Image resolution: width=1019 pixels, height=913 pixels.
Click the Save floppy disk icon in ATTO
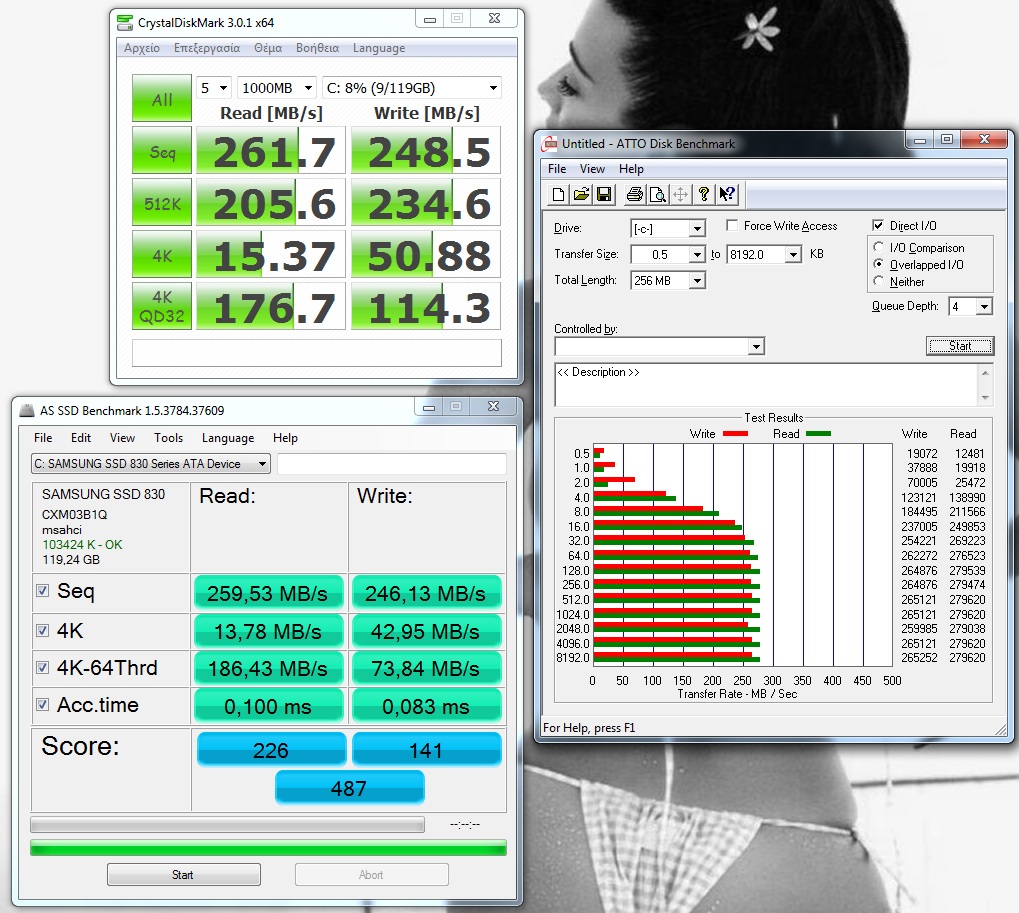(x=604, y=194)
